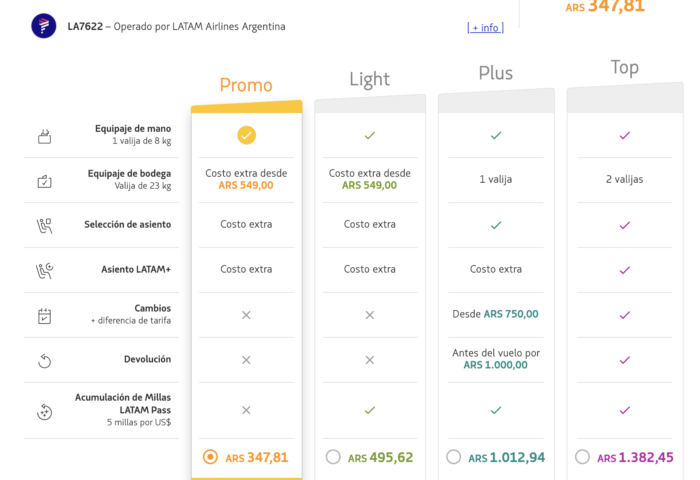Select the Light fare radio button
This screenshot has height=480, width=700.
tap(333, 457)
